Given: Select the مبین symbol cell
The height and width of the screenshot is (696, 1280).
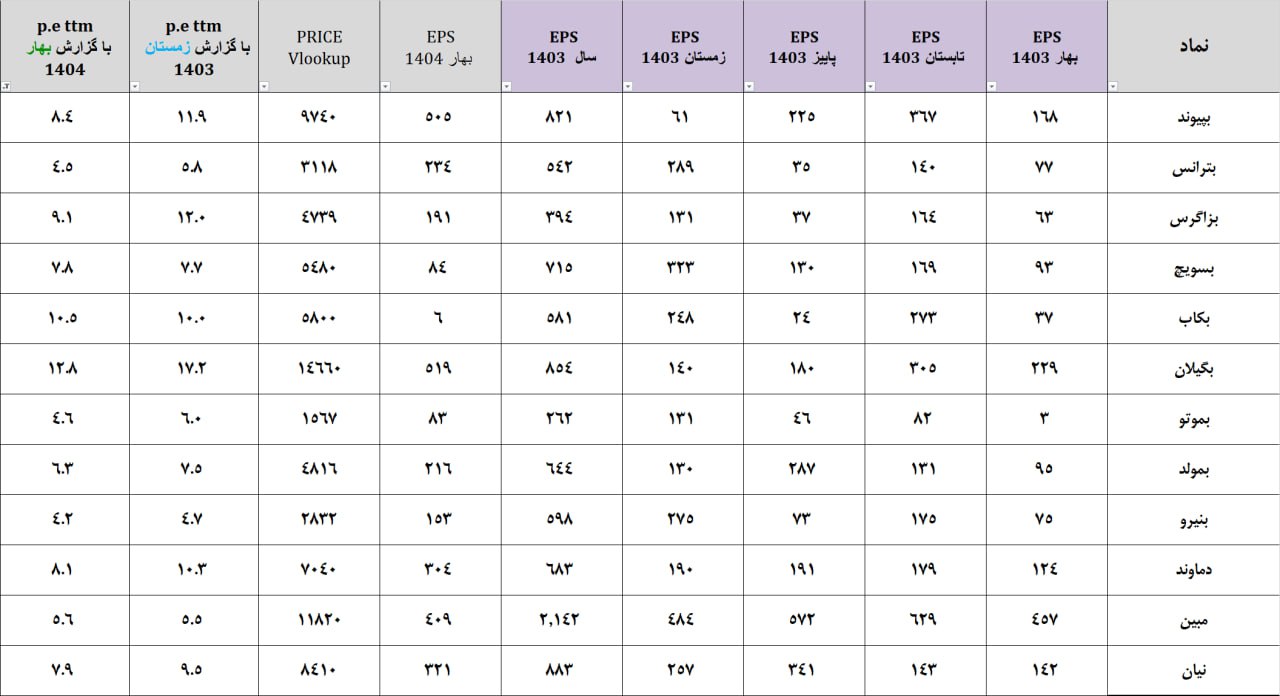Looking at the screenshot, I should (x=1194, y=620).
